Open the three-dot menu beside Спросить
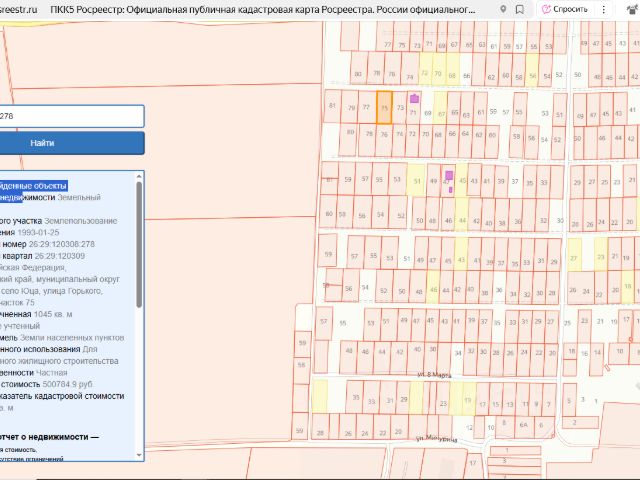Image resolution: width=640 pixels, height=480 pixels. (x=604, y=9)
